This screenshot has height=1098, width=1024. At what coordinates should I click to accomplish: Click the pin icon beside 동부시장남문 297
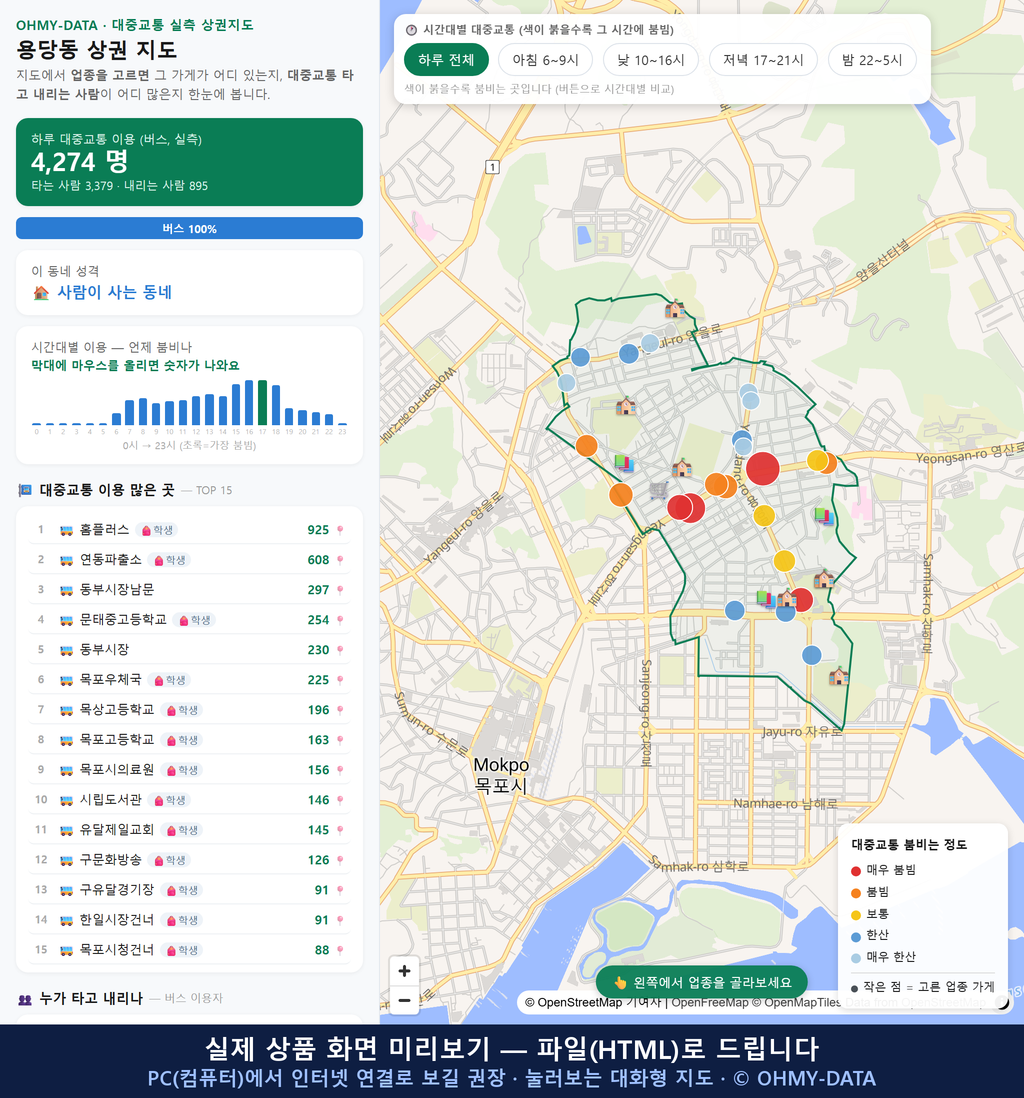point(340,590)
